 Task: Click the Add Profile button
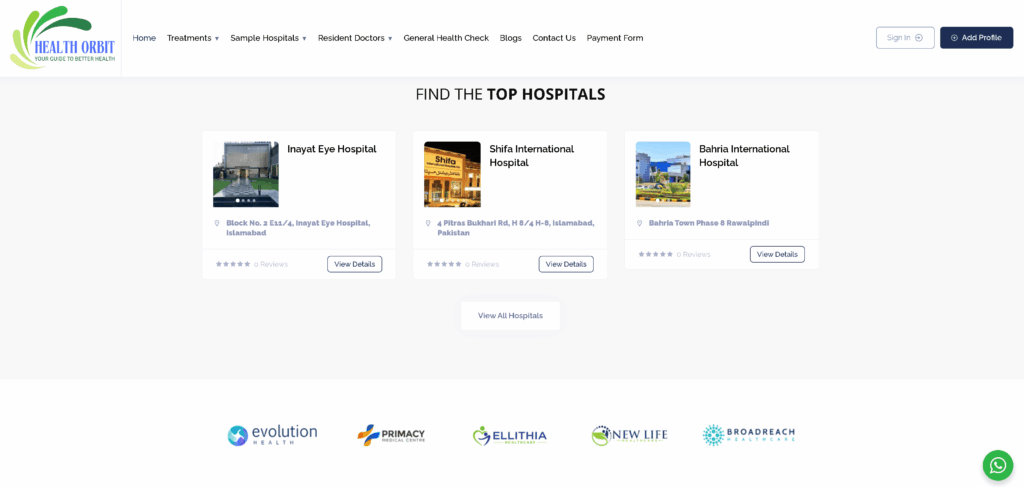[976, 38]
